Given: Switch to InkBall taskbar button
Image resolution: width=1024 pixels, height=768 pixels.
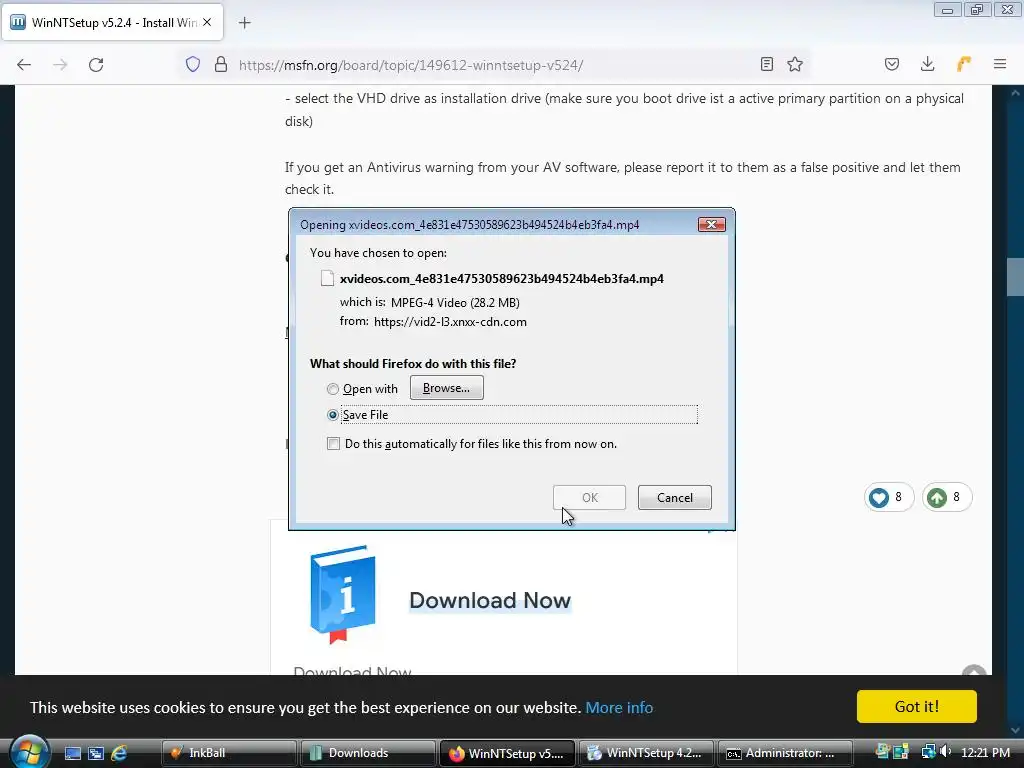Looking at the screenshot, I should [229, 753].
